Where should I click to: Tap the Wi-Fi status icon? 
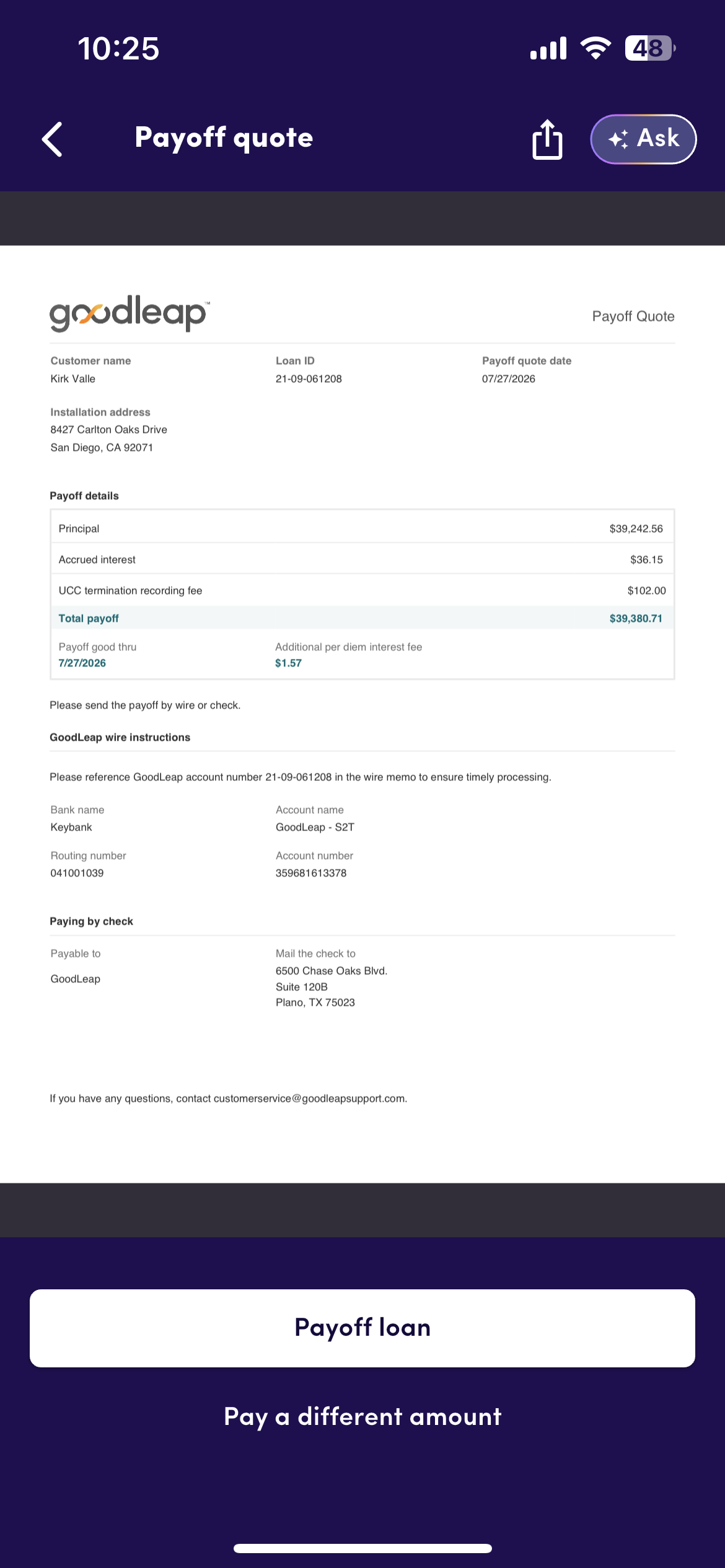(595, 48)
